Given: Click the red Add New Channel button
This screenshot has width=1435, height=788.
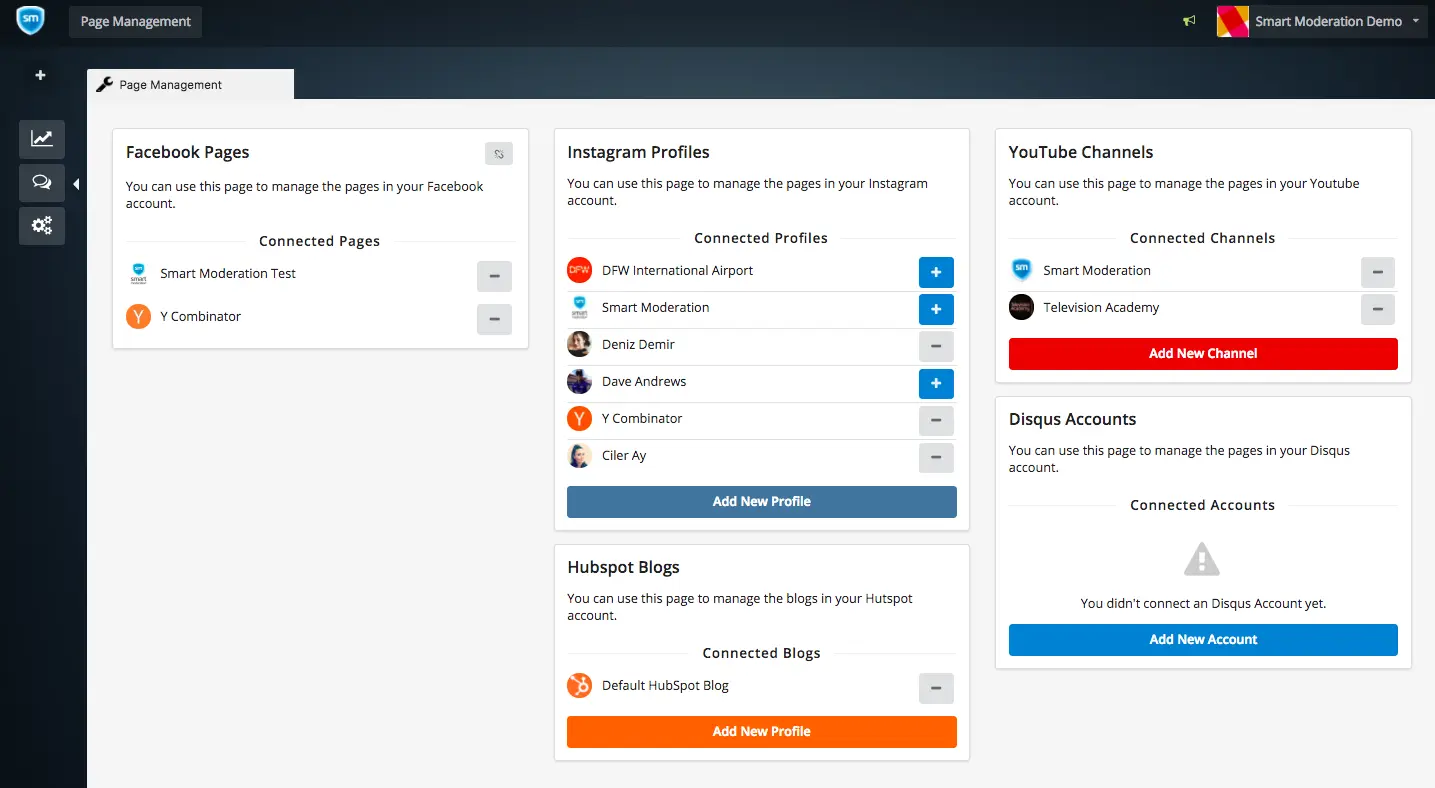Looking at the screenshot, I should [x=1203, y=354].
